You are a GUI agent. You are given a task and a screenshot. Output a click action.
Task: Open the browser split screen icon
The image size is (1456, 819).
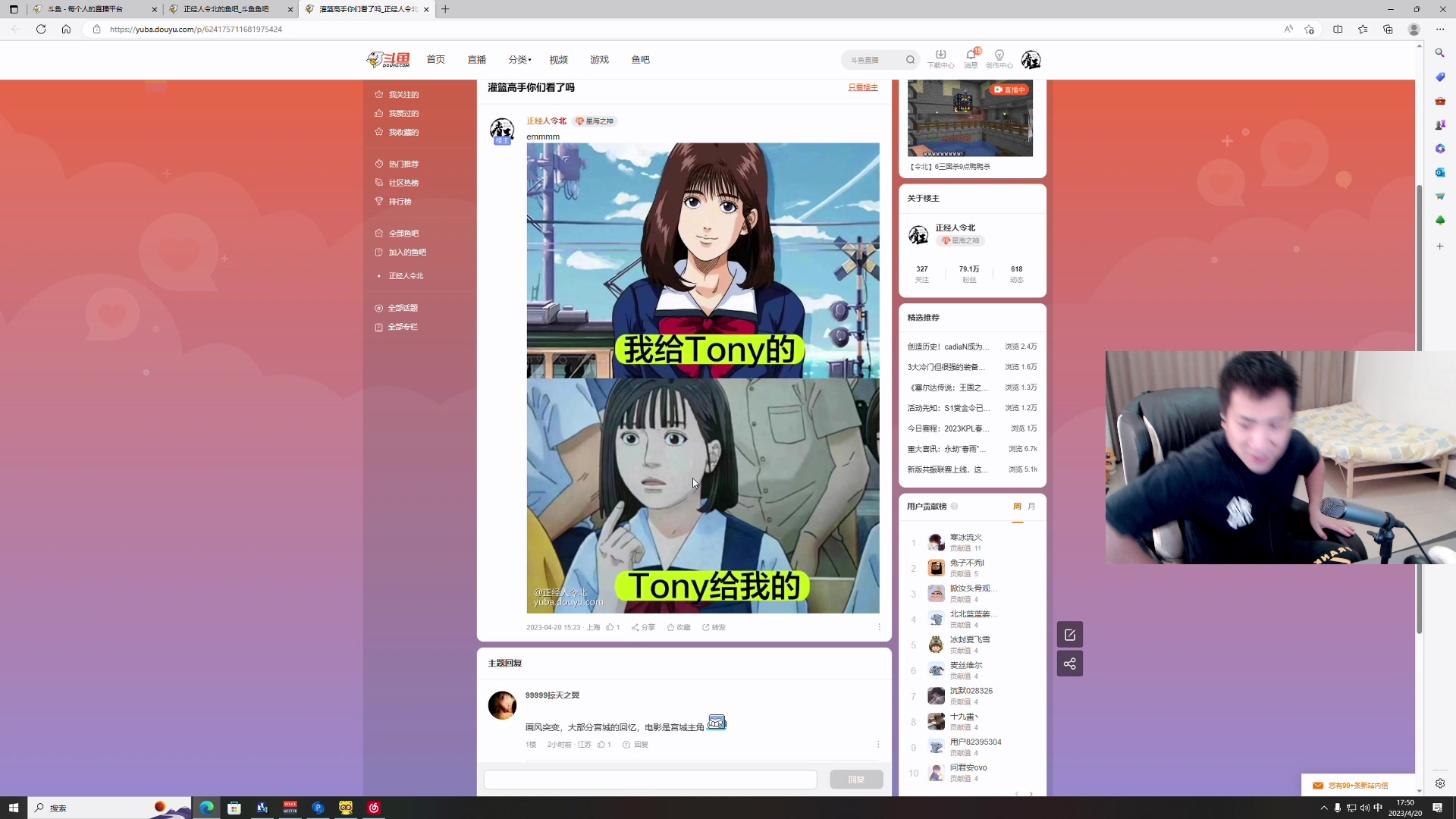(x=1338, y=29)
